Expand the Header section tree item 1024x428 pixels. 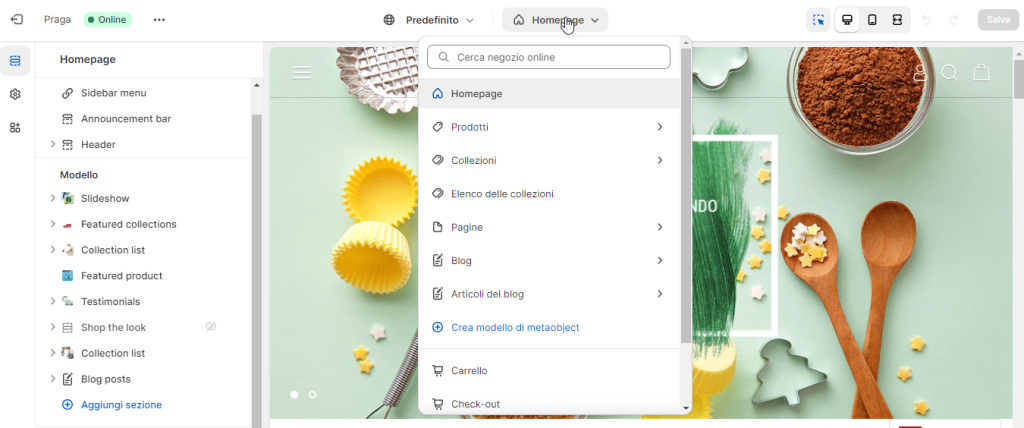(53, 144)
